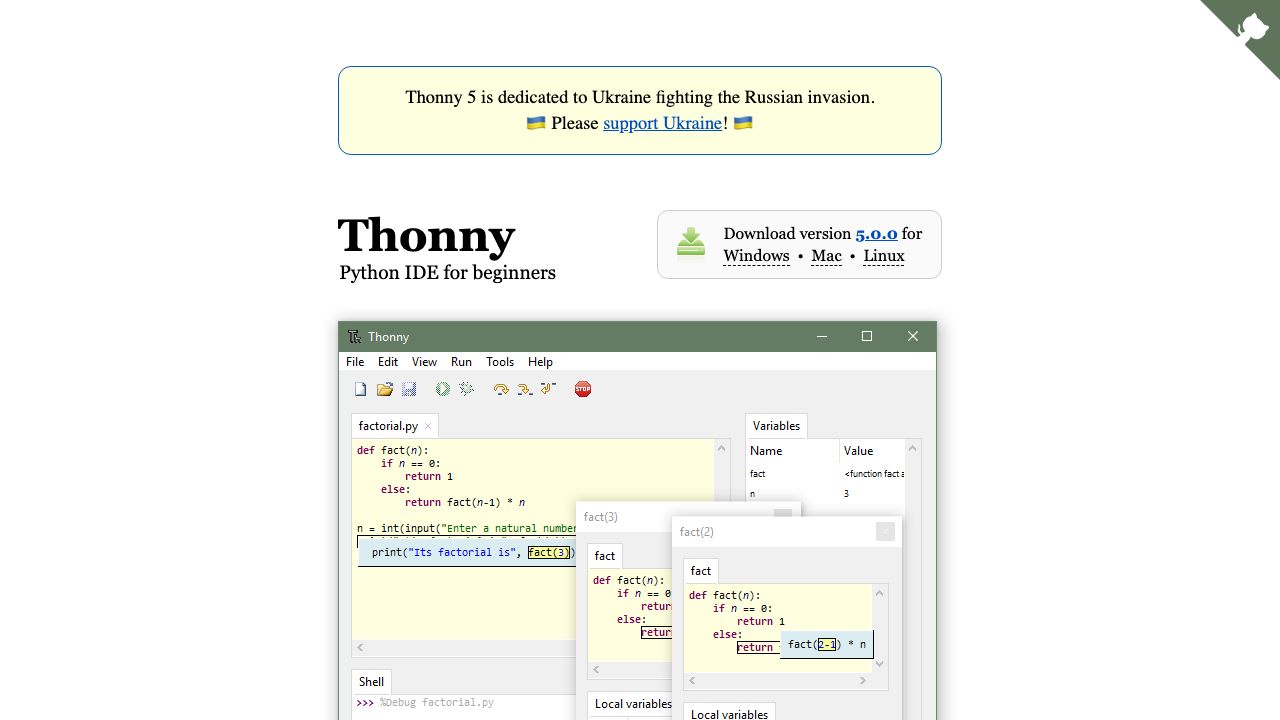
Task: Choose the Linux download link
Action: (x=884, y=256)
